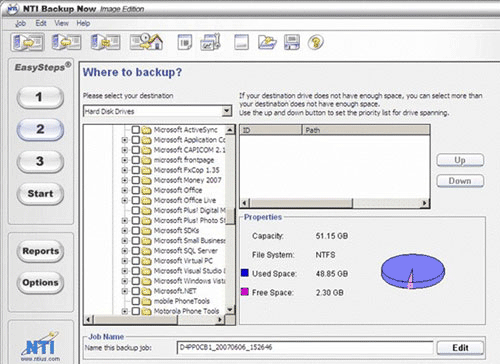Click the first backup toolbar icon
The height and width of the screenshot is (364, 500).
28,42
